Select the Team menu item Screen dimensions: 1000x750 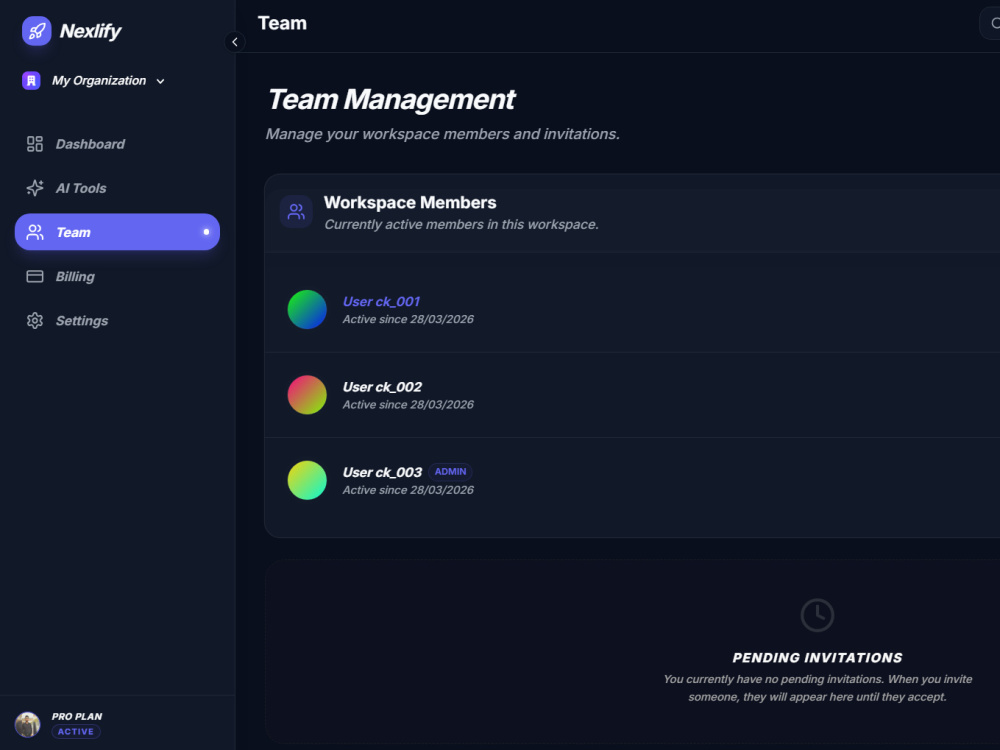[117, 232]
